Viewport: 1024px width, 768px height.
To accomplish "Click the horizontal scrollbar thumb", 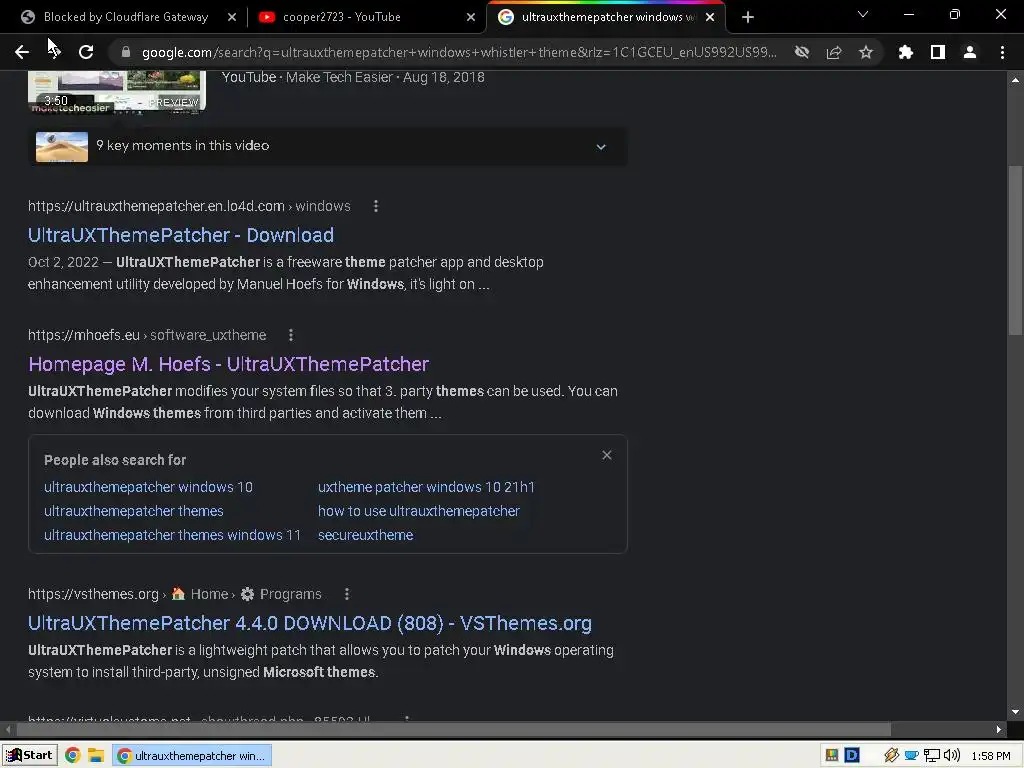I will coord(454,729).
